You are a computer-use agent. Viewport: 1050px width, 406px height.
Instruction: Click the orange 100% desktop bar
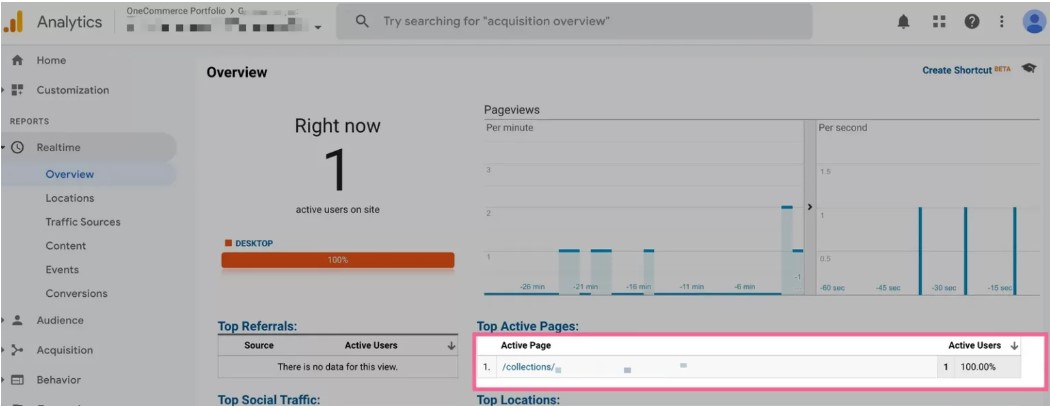click(338, 260)
